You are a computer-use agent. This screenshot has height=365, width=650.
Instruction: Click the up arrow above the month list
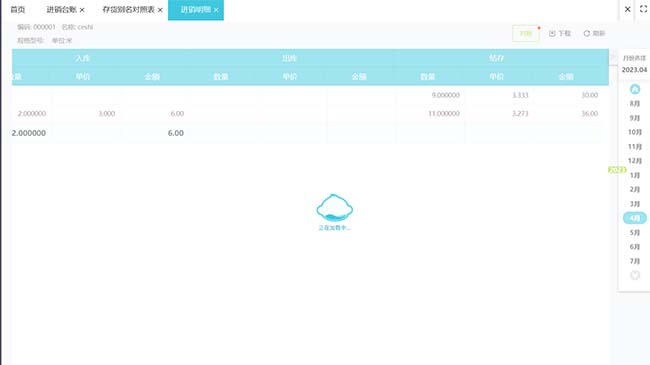[635, 89]
